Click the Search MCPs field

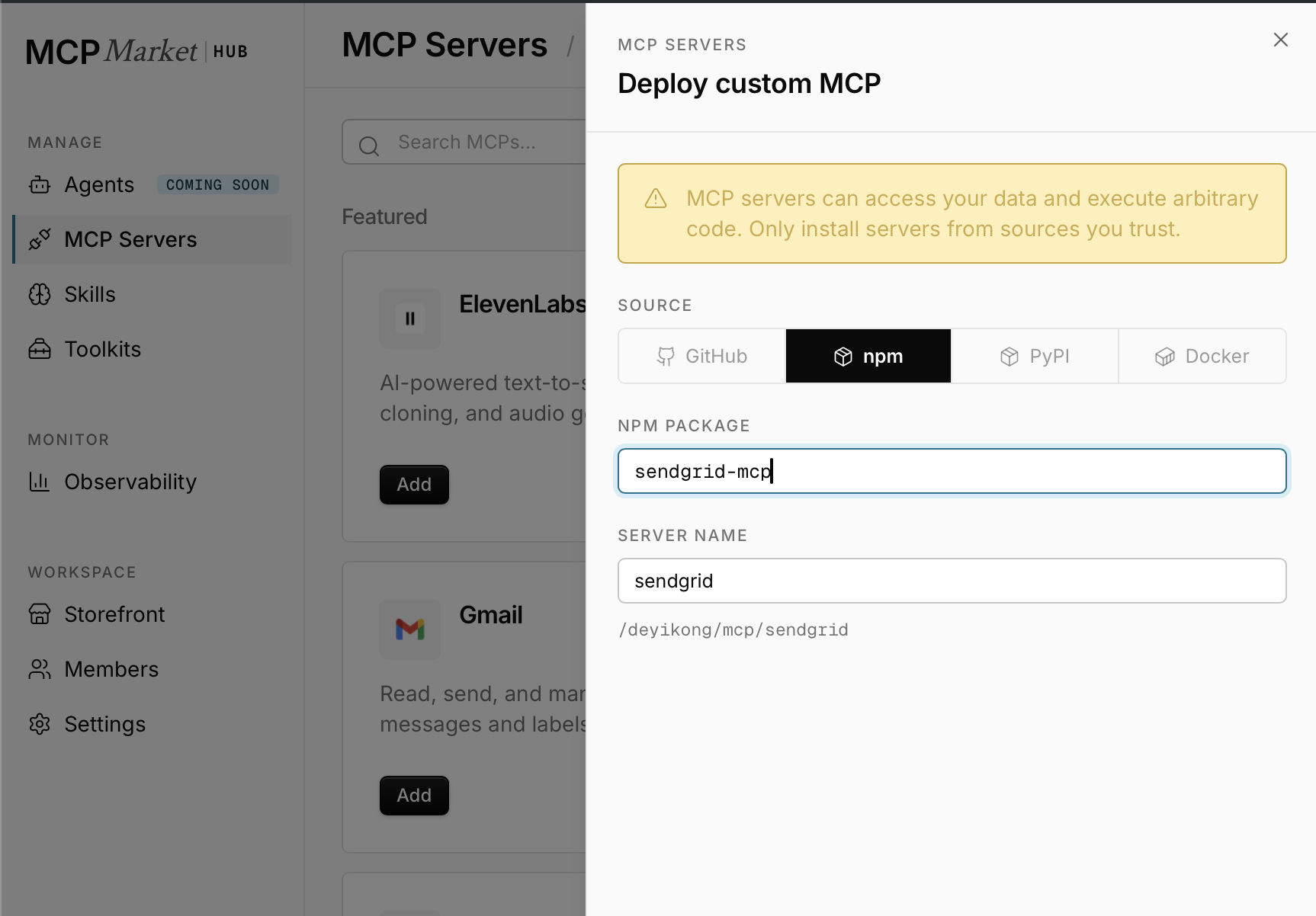point(465,142)
